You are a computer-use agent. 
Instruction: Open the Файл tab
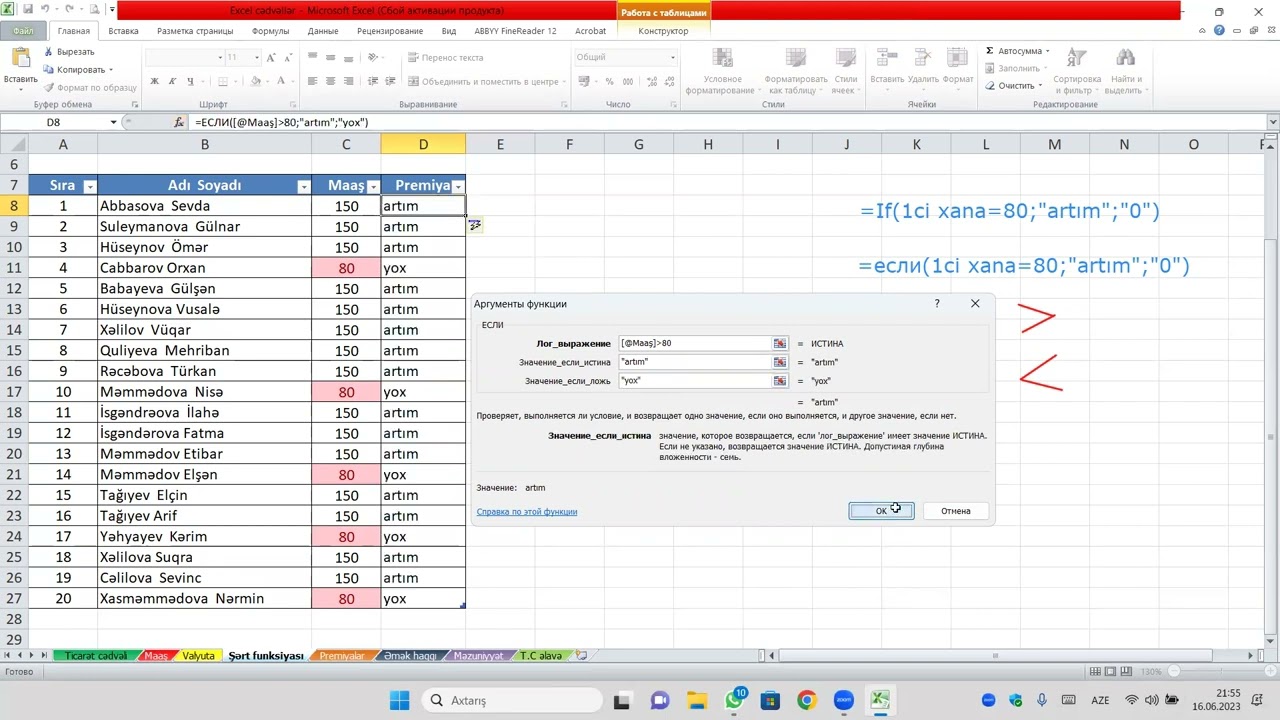[23, 31]
